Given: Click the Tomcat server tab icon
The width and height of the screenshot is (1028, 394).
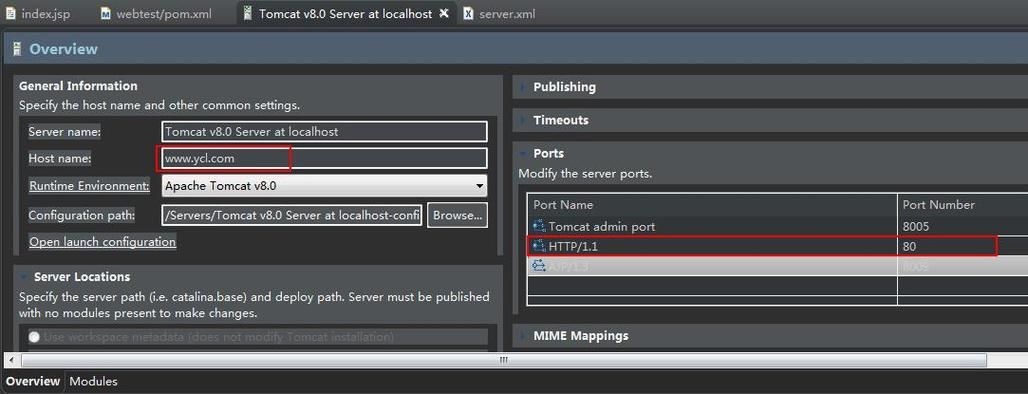Looking at the screenshot, I should 247,13.
